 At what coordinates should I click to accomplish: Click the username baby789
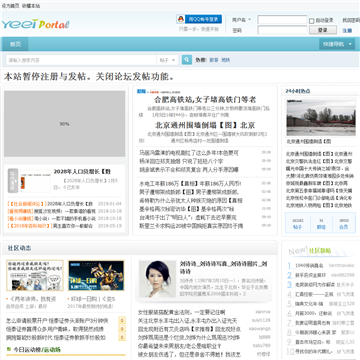pyautogui.click(x=262, y=345)
